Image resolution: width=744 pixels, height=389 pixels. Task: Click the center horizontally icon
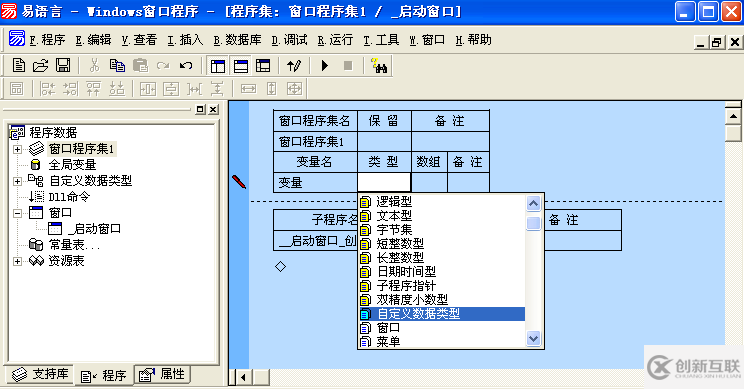point(148,89)
